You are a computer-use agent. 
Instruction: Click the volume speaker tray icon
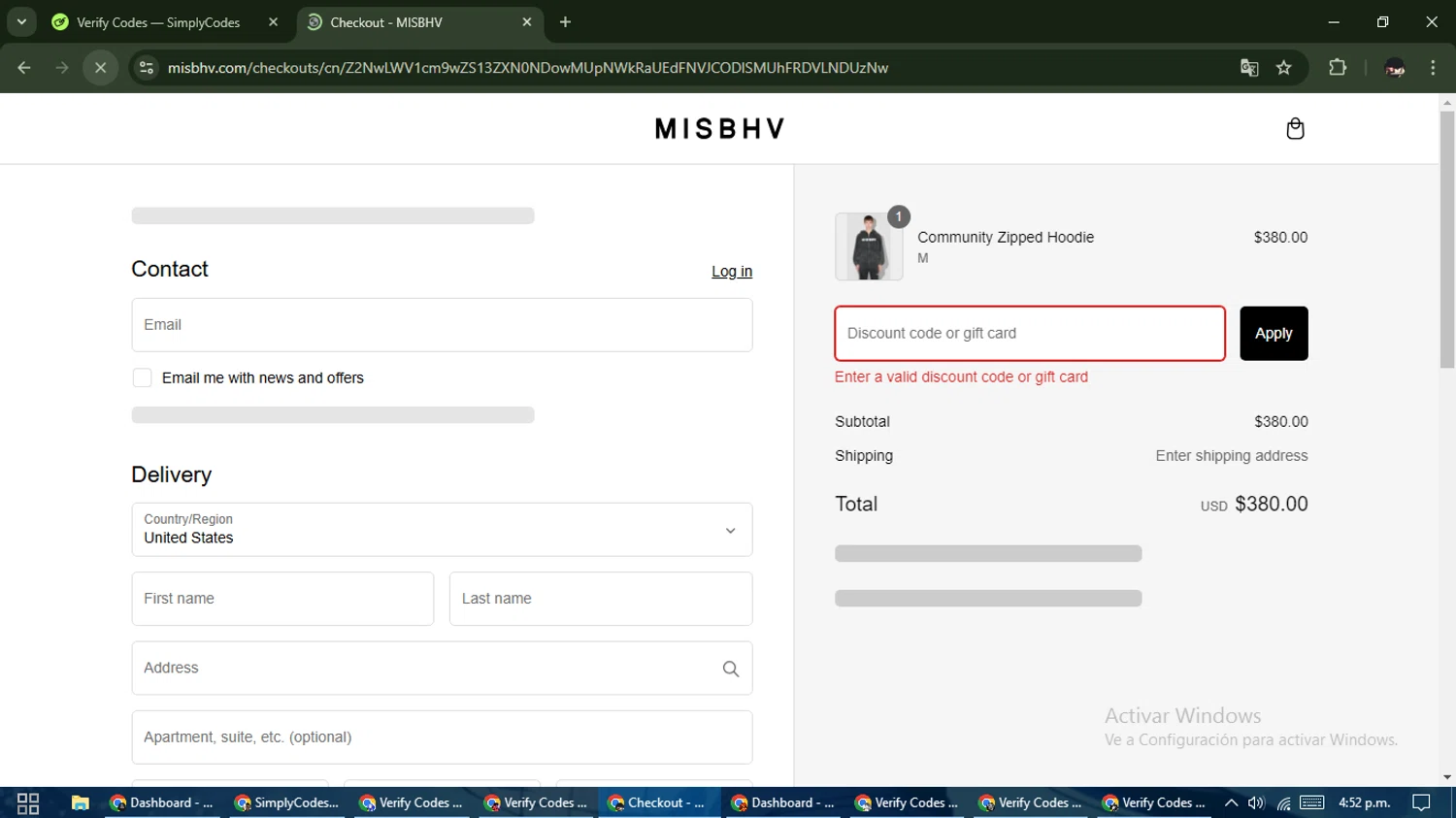[x=1256, y=803]
